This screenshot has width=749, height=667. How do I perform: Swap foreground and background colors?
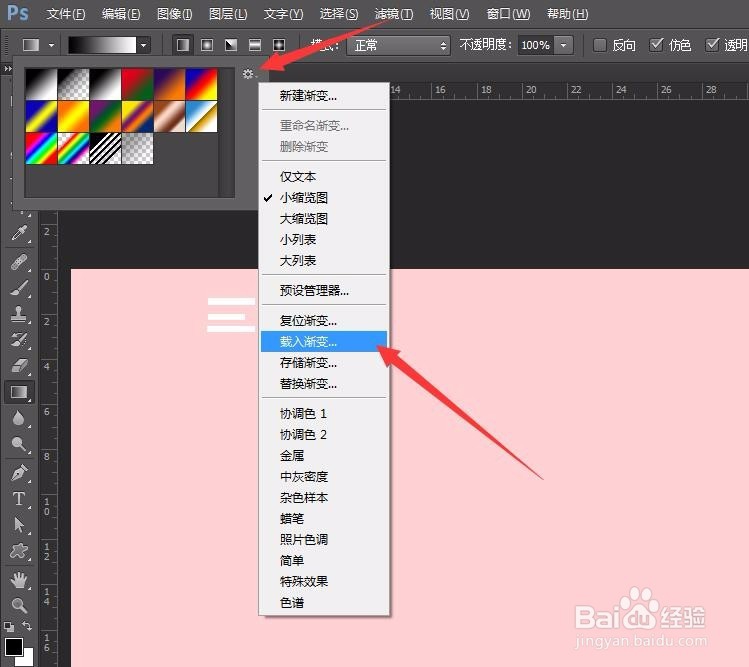(x=27, y=625)
